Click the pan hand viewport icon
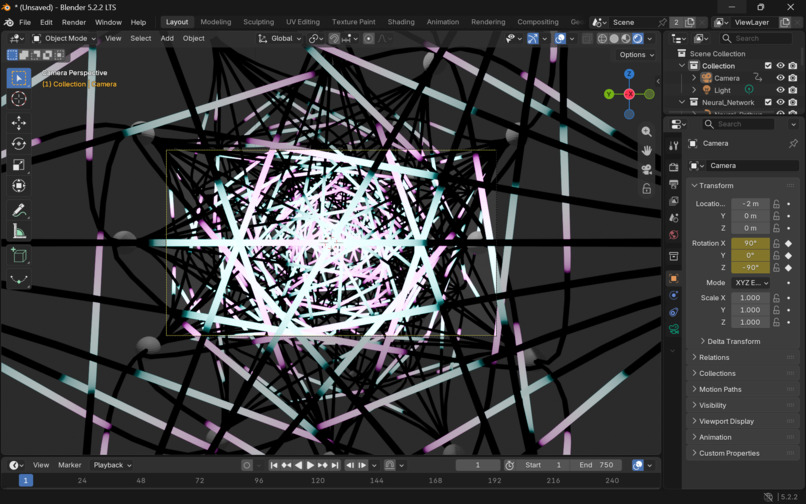 pos(647,151)
